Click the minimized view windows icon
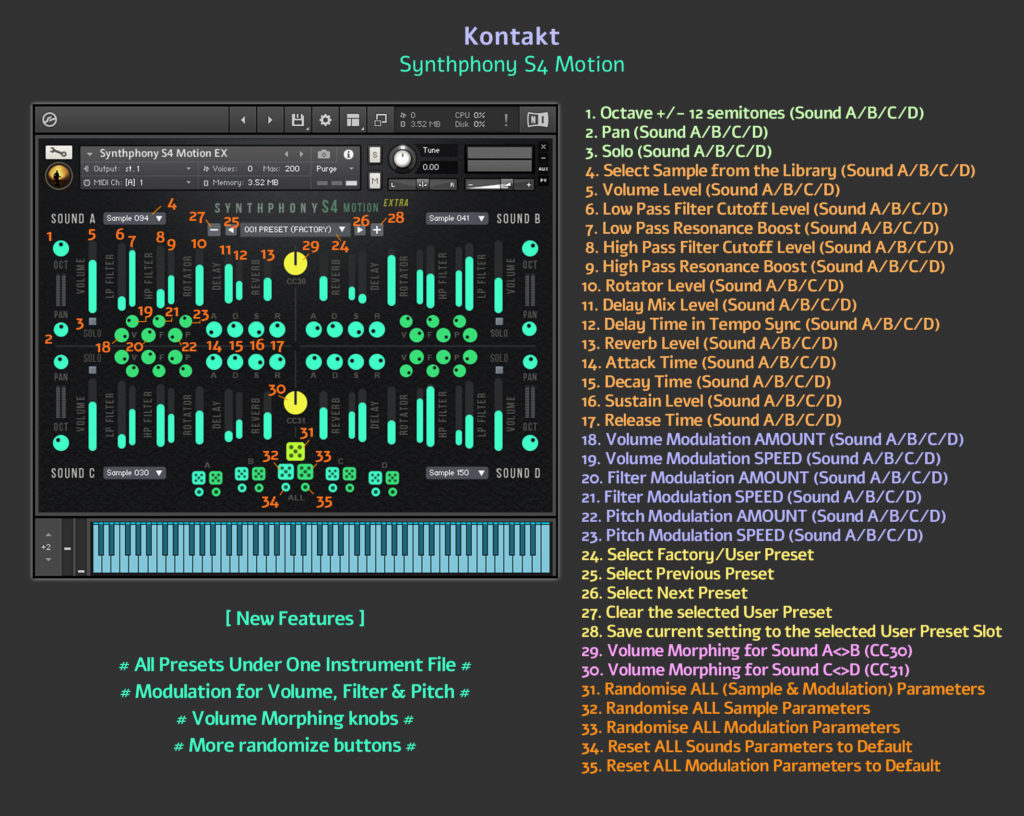The image size is (1024, 816). pyautogui.click(x=380, y=120)
